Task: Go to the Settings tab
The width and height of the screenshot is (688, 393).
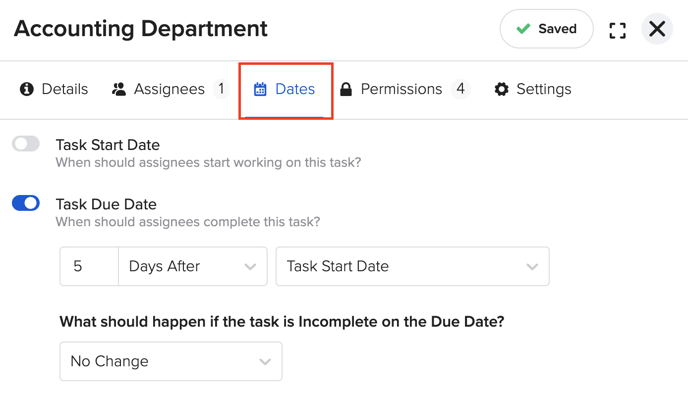Action: click(x=533, y=89)
